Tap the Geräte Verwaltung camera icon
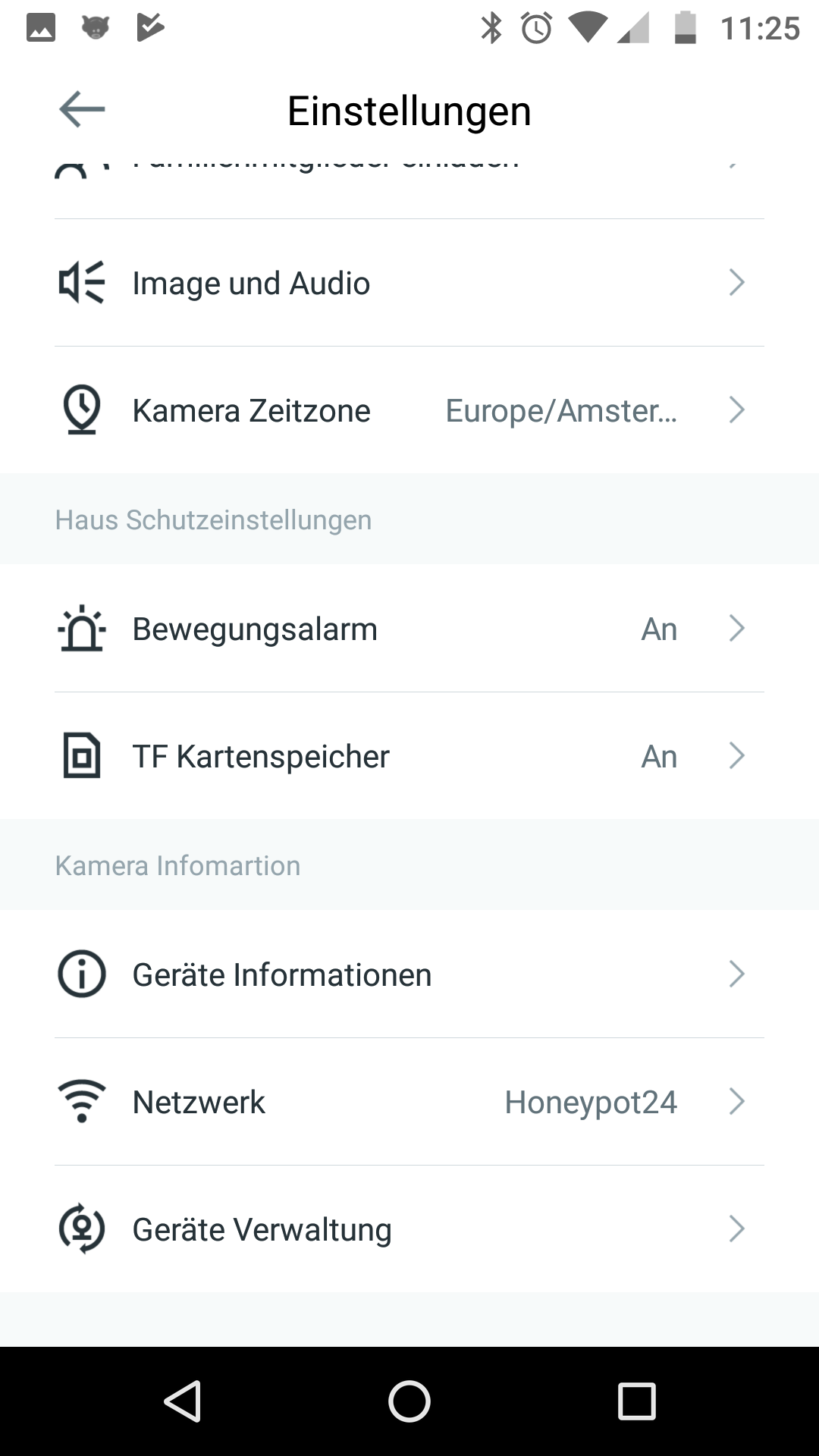The width and height of the screenshot is (819, 1456). (x=82, y=1229)
